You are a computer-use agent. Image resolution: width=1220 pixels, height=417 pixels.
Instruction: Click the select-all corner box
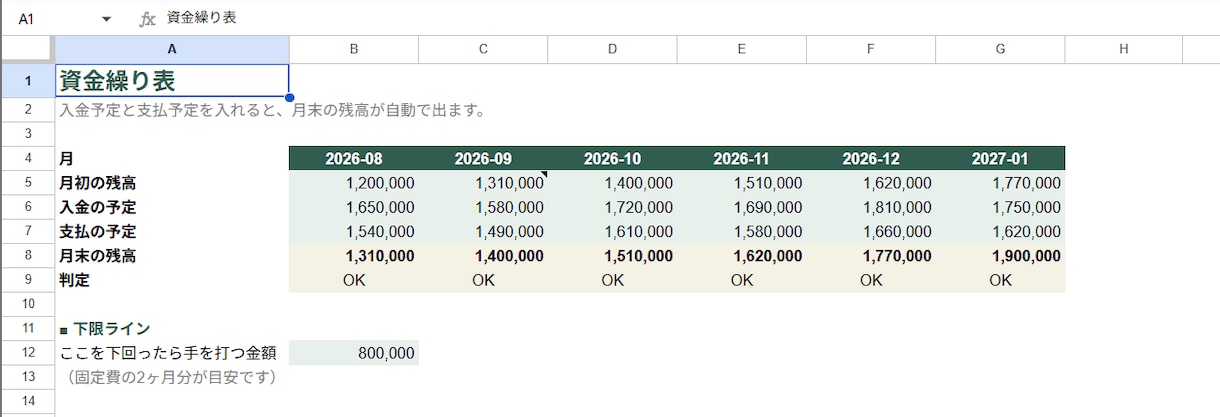(27, 49)
